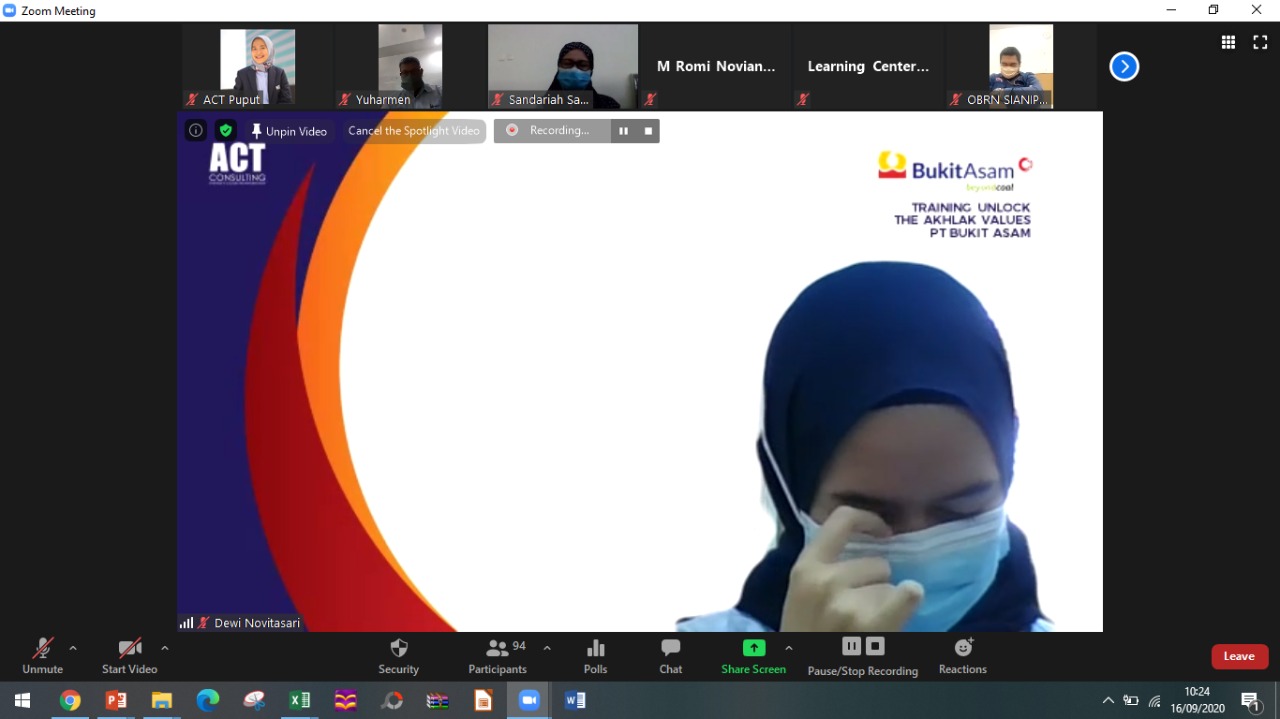Pause the recording in top bar
Viewport: 1280px width, 719px height.
click(623, 131)
